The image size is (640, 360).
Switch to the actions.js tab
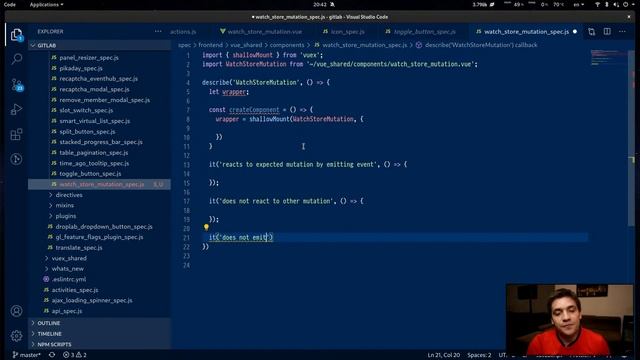[x=183, y=31]
